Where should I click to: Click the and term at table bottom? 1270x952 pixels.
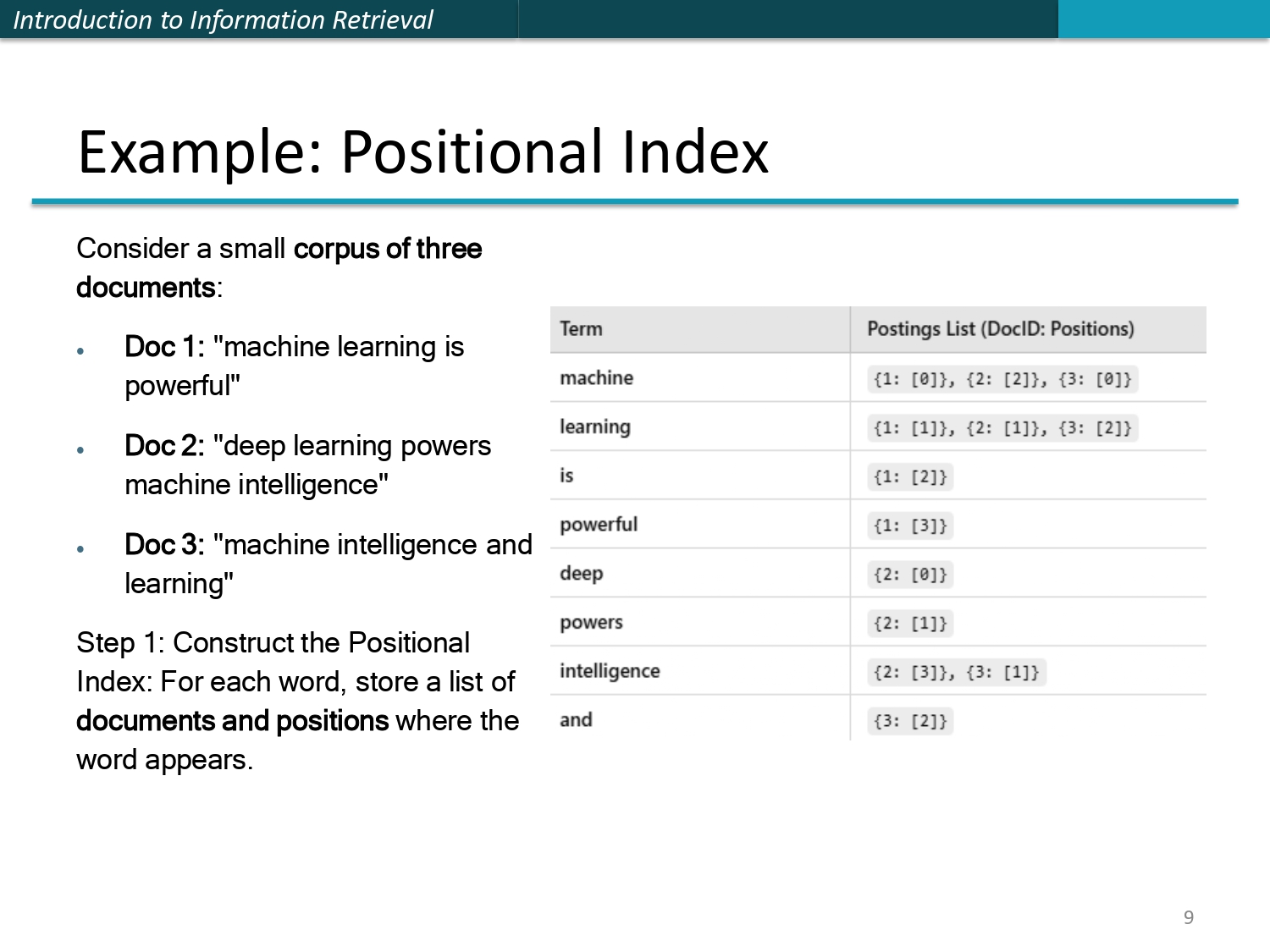pos(575,720)
